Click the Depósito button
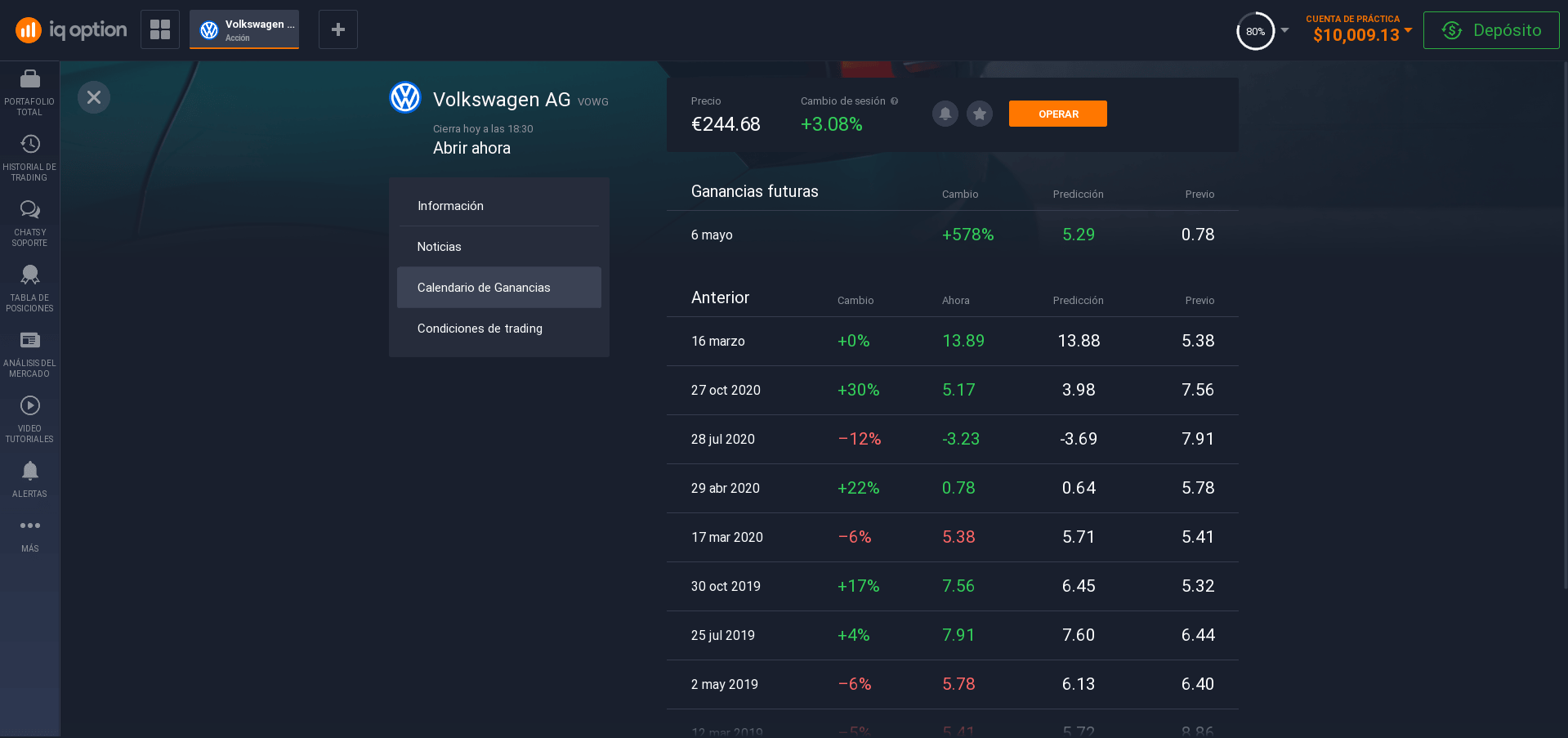Screen dimensions: 1568x738 (1491, 30)
